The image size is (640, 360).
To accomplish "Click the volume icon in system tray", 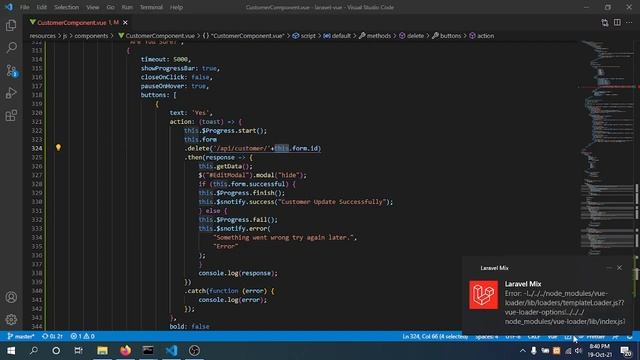I will pyautogui.click(x=578, y=351).
